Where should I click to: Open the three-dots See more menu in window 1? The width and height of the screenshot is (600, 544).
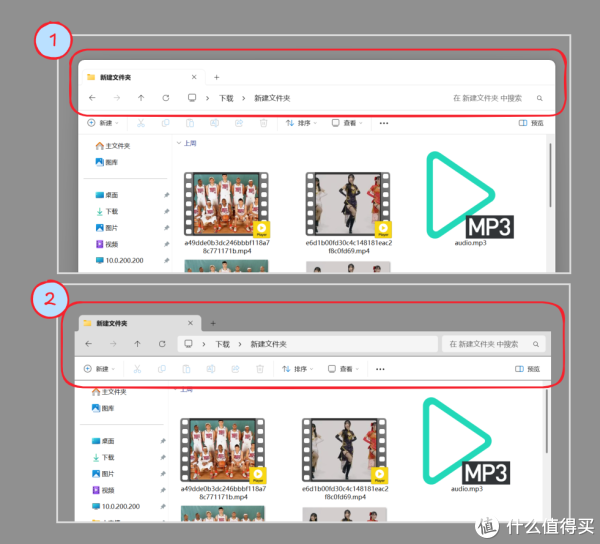(x=383, y=123)
